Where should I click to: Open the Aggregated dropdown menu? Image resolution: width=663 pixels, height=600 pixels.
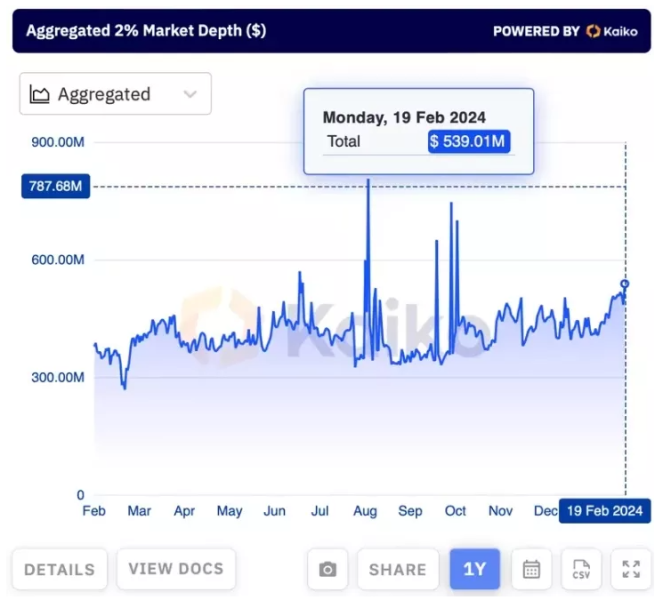point(115,94)
